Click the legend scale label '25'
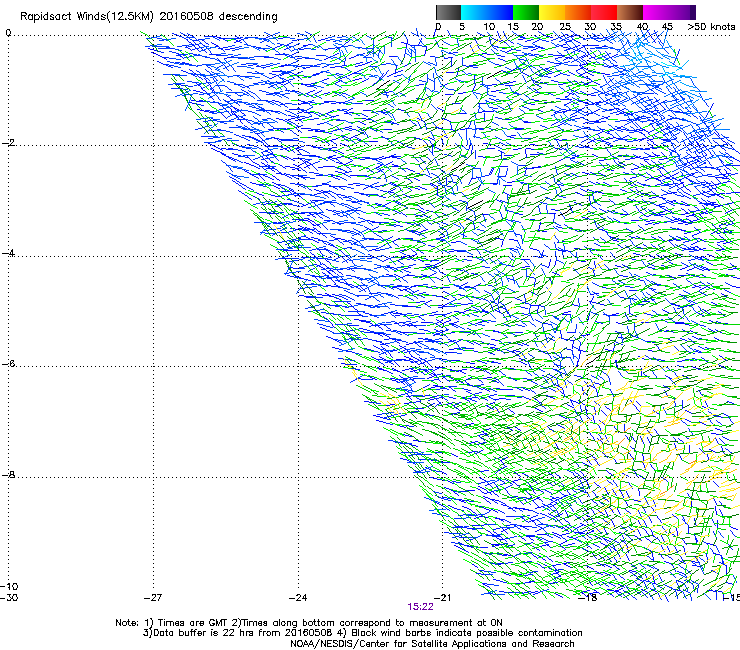The height and width of the screenshot is (650, 740). 564,27
